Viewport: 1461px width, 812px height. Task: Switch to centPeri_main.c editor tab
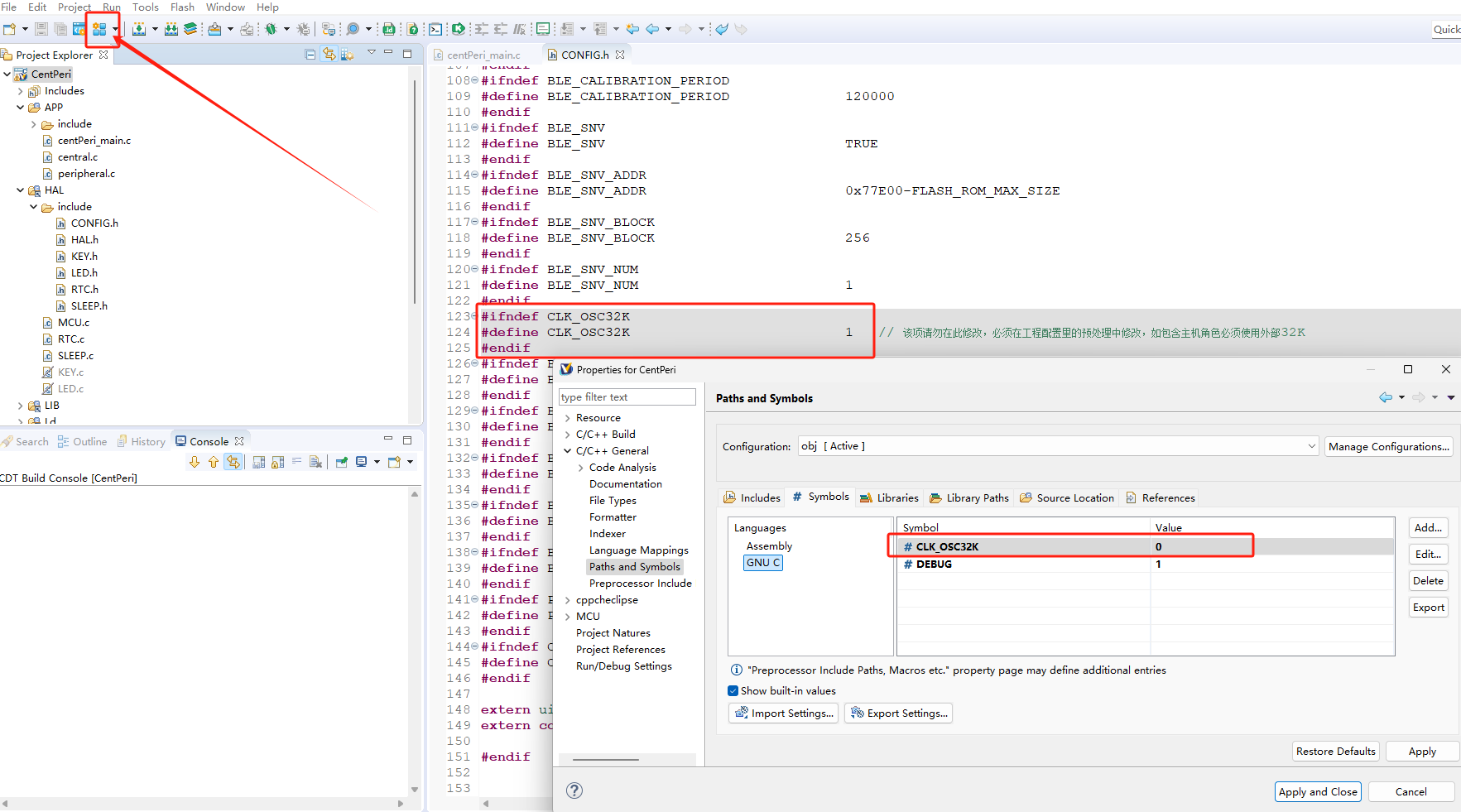click(x=484, y=55)
